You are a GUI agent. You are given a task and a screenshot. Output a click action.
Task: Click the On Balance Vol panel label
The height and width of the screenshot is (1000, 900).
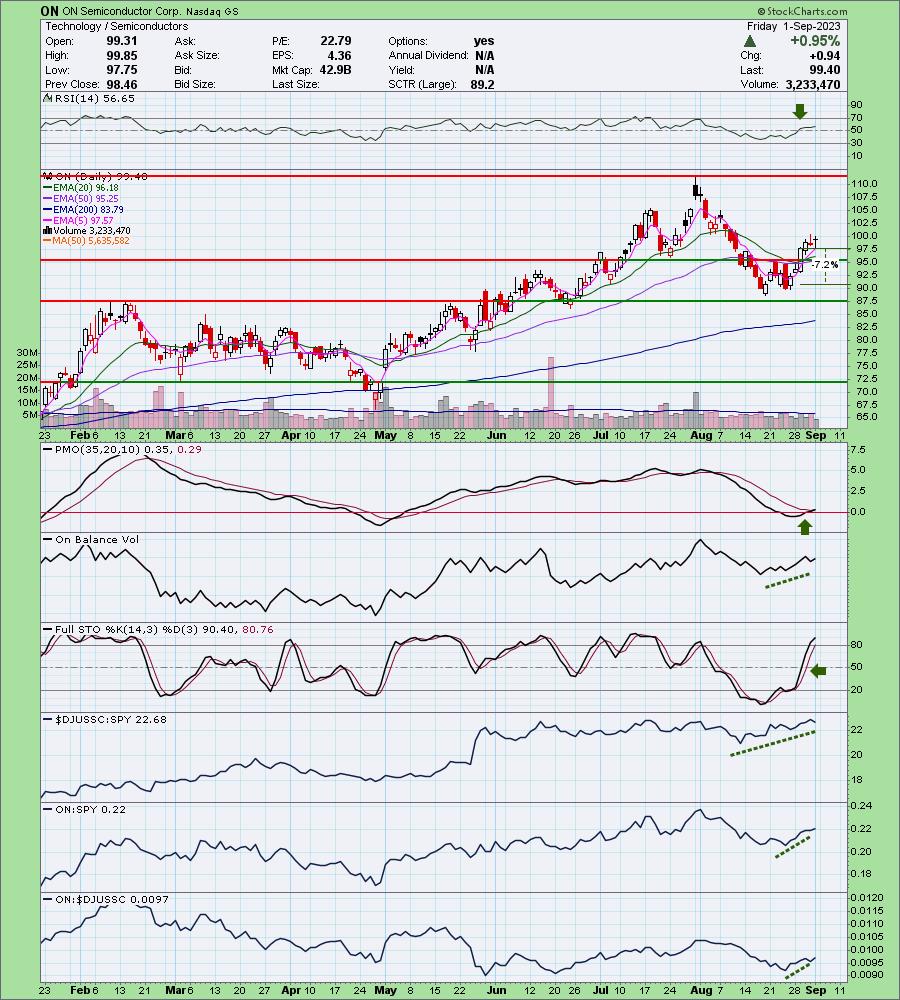coord(96,540)
